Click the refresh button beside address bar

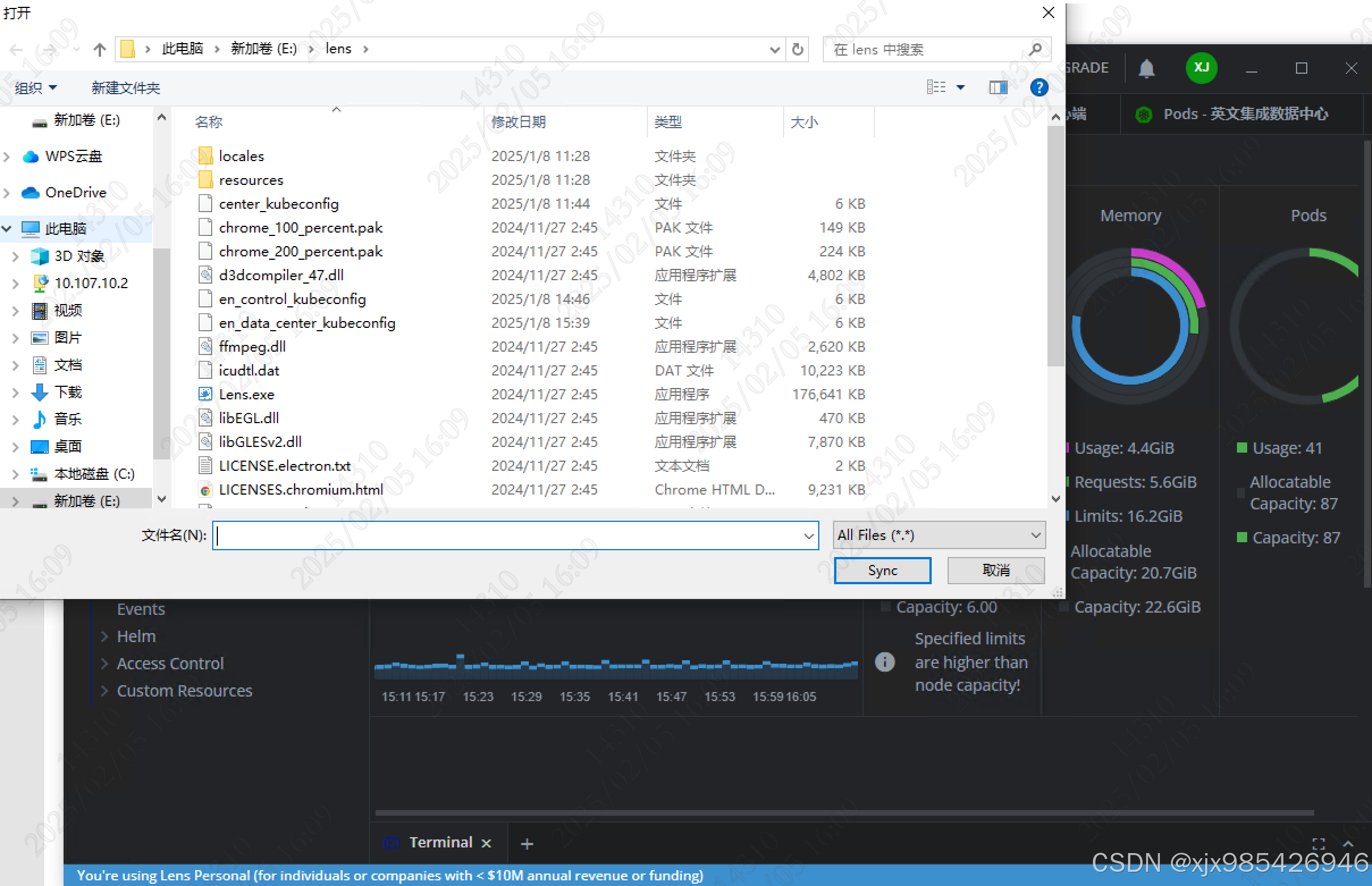click(x=797, y=49)
